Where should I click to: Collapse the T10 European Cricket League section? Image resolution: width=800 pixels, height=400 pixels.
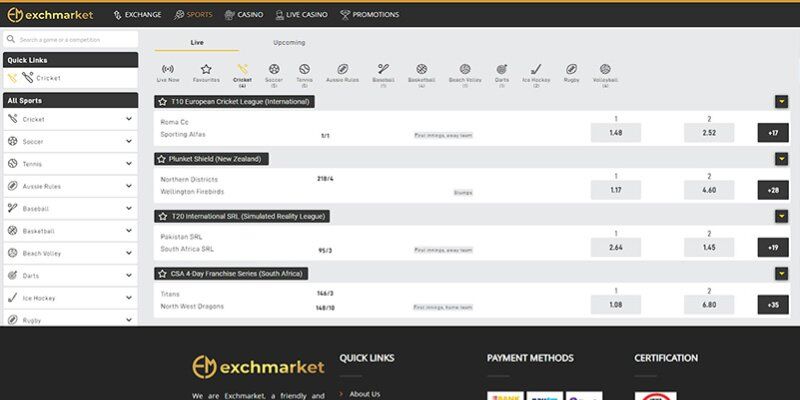781,102
